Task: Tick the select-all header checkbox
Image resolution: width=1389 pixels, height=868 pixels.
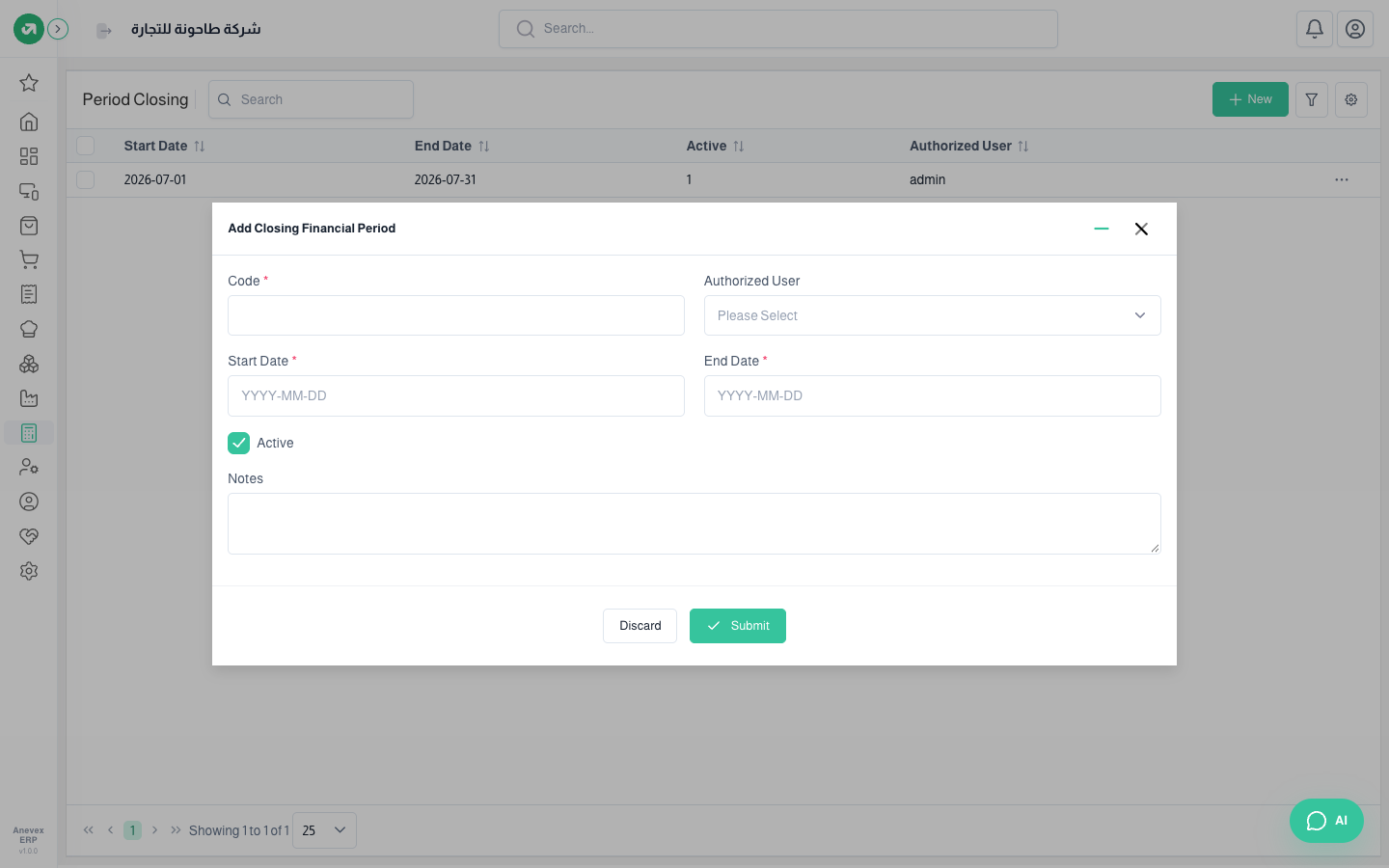Action: point(86,146)
